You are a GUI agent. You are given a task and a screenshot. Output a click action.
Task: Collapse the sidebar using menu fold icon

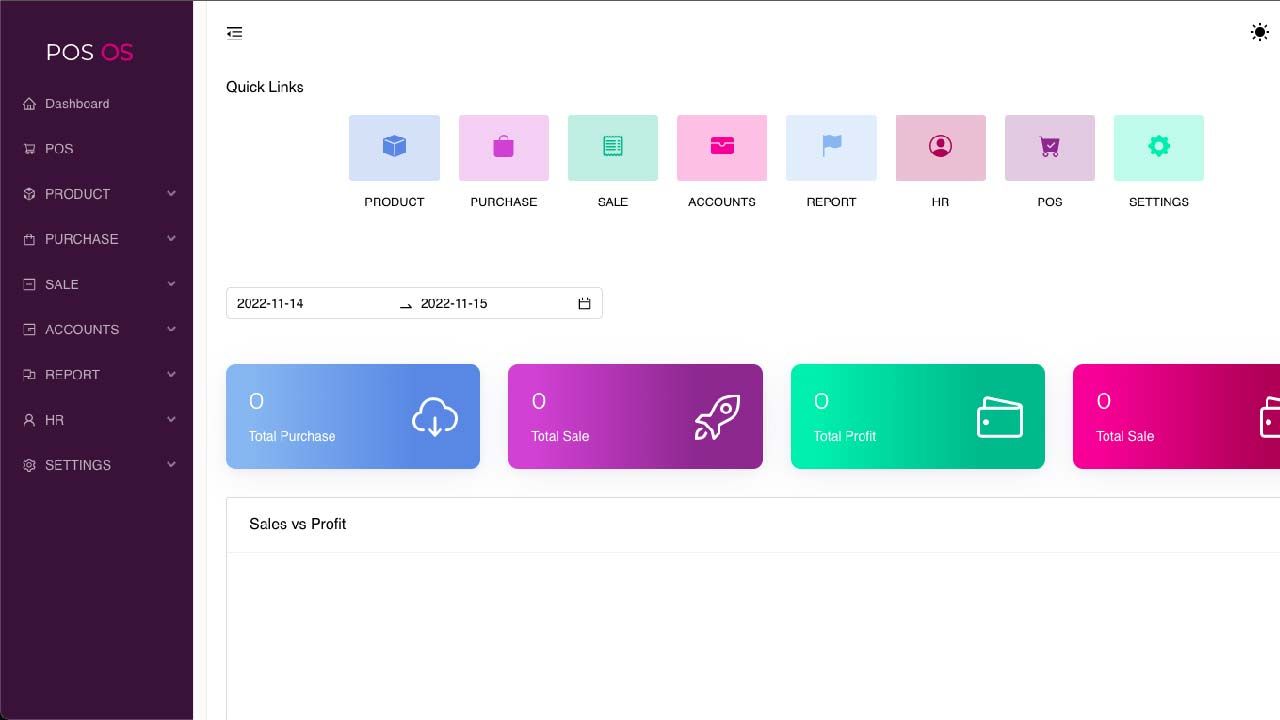pyautogui.click(x=234, y=33)
